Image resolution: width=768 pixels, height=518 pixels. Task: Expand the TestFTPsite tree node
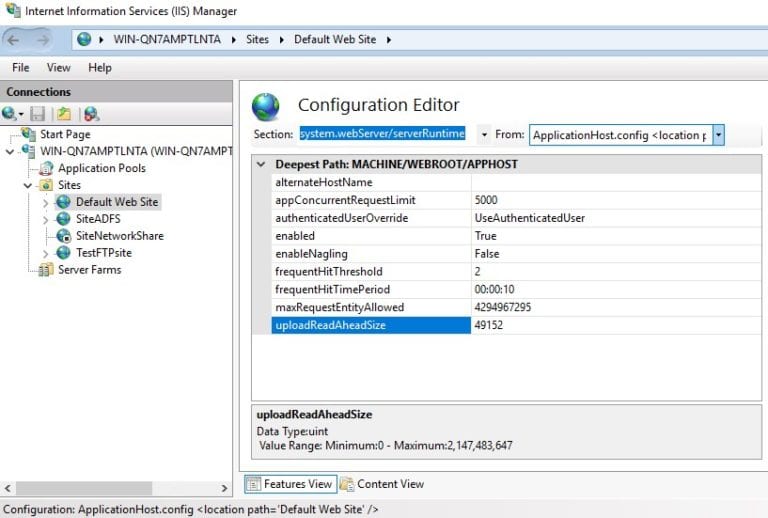click(45, 253)
